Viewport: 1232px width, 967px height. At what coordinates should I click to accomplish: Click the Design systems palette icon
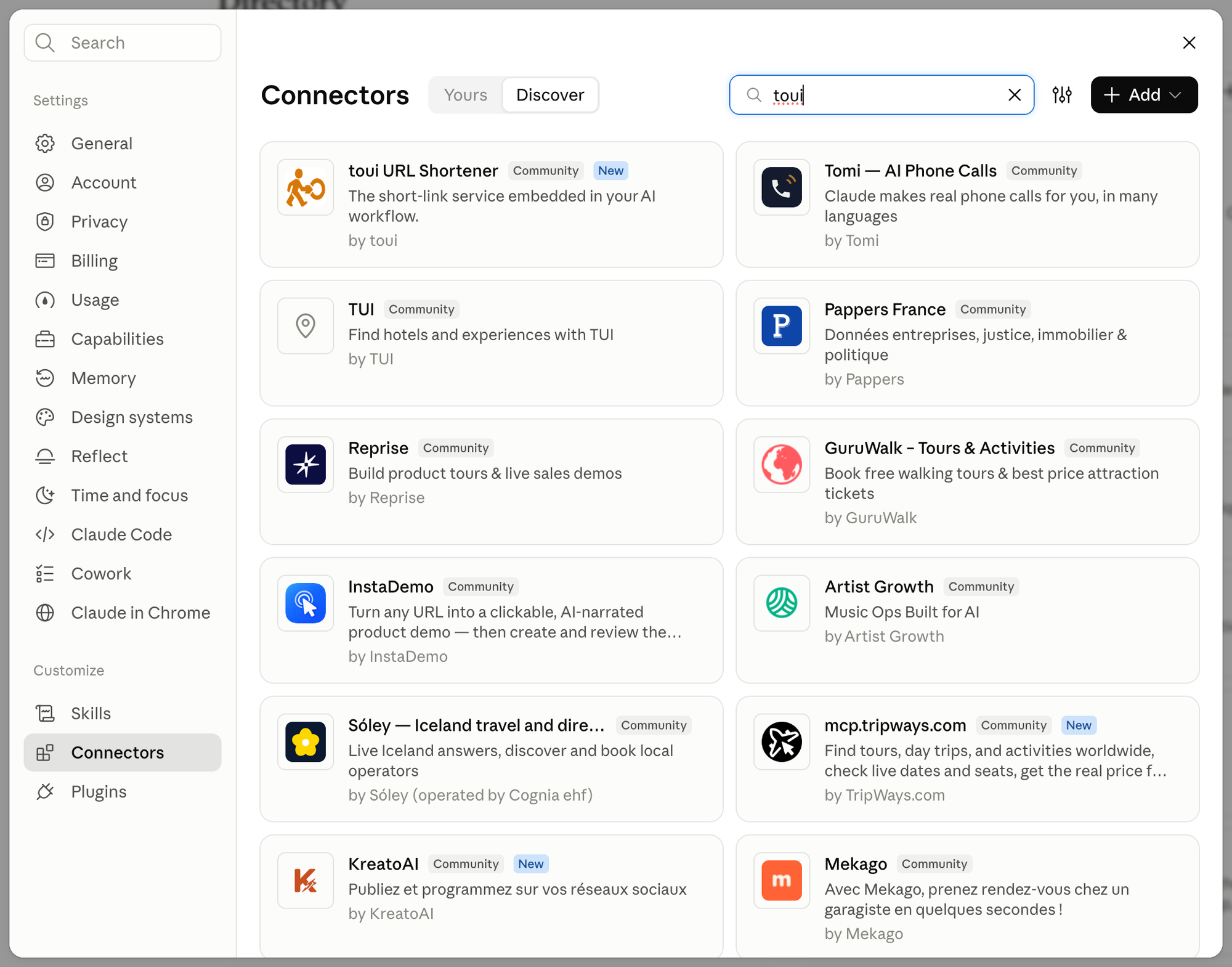45,417
